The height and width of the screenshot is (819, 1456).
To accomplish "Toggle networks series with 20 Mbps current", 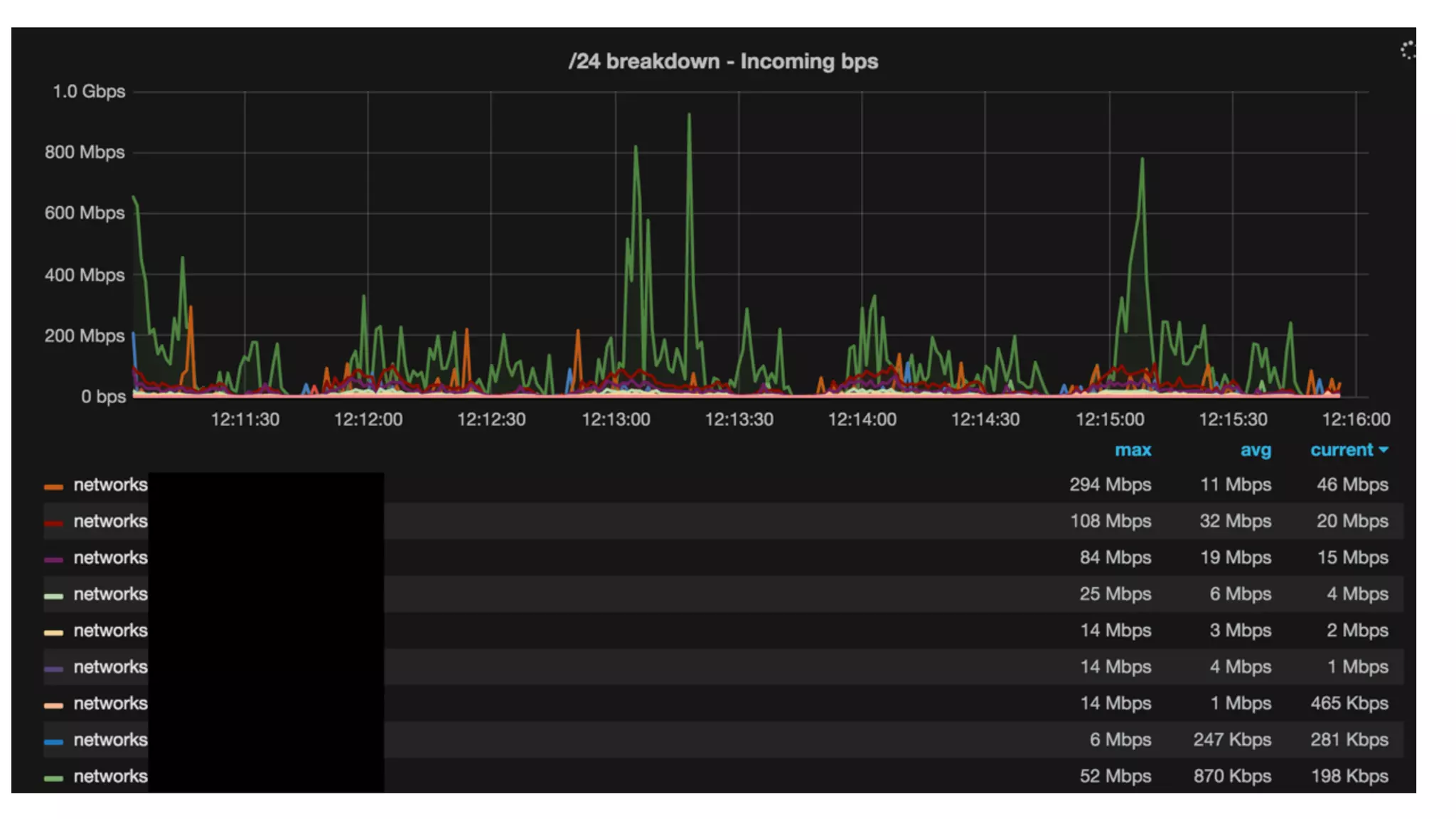I will click(110, 521).
